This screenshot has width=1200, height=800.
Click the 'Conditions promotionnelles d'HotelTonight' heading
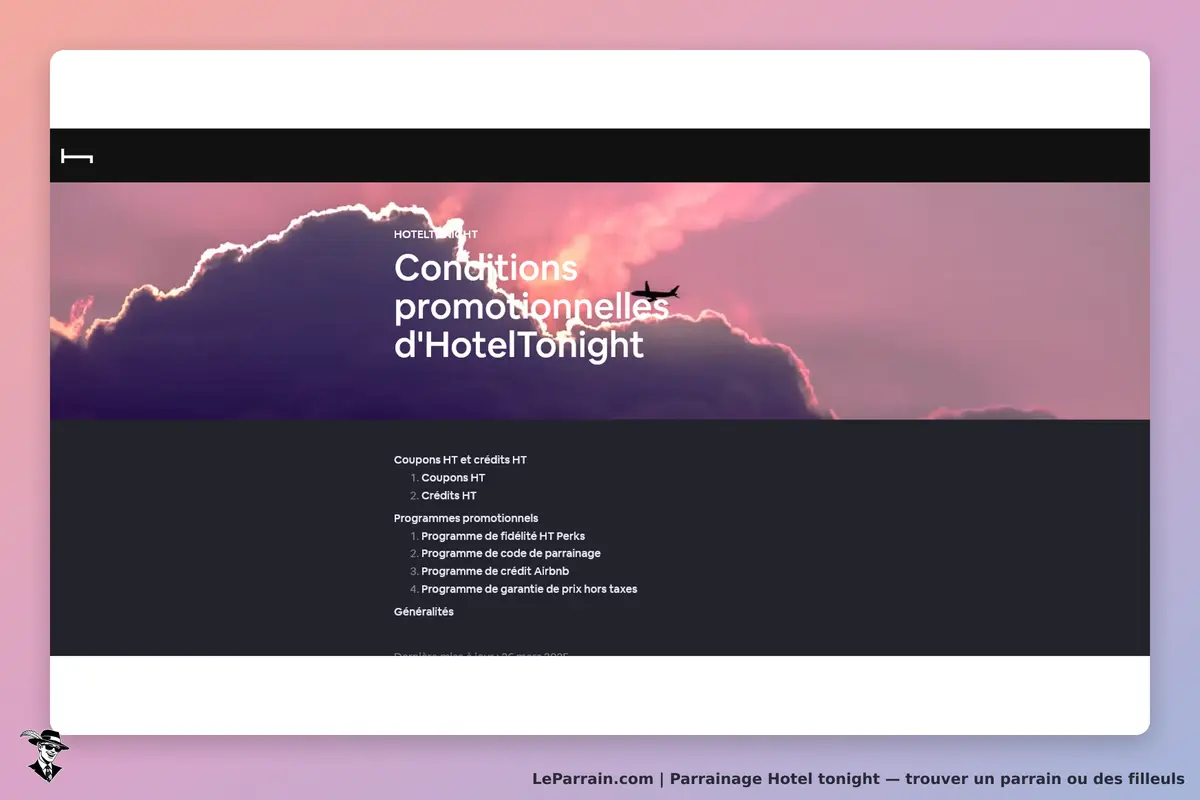531,306
